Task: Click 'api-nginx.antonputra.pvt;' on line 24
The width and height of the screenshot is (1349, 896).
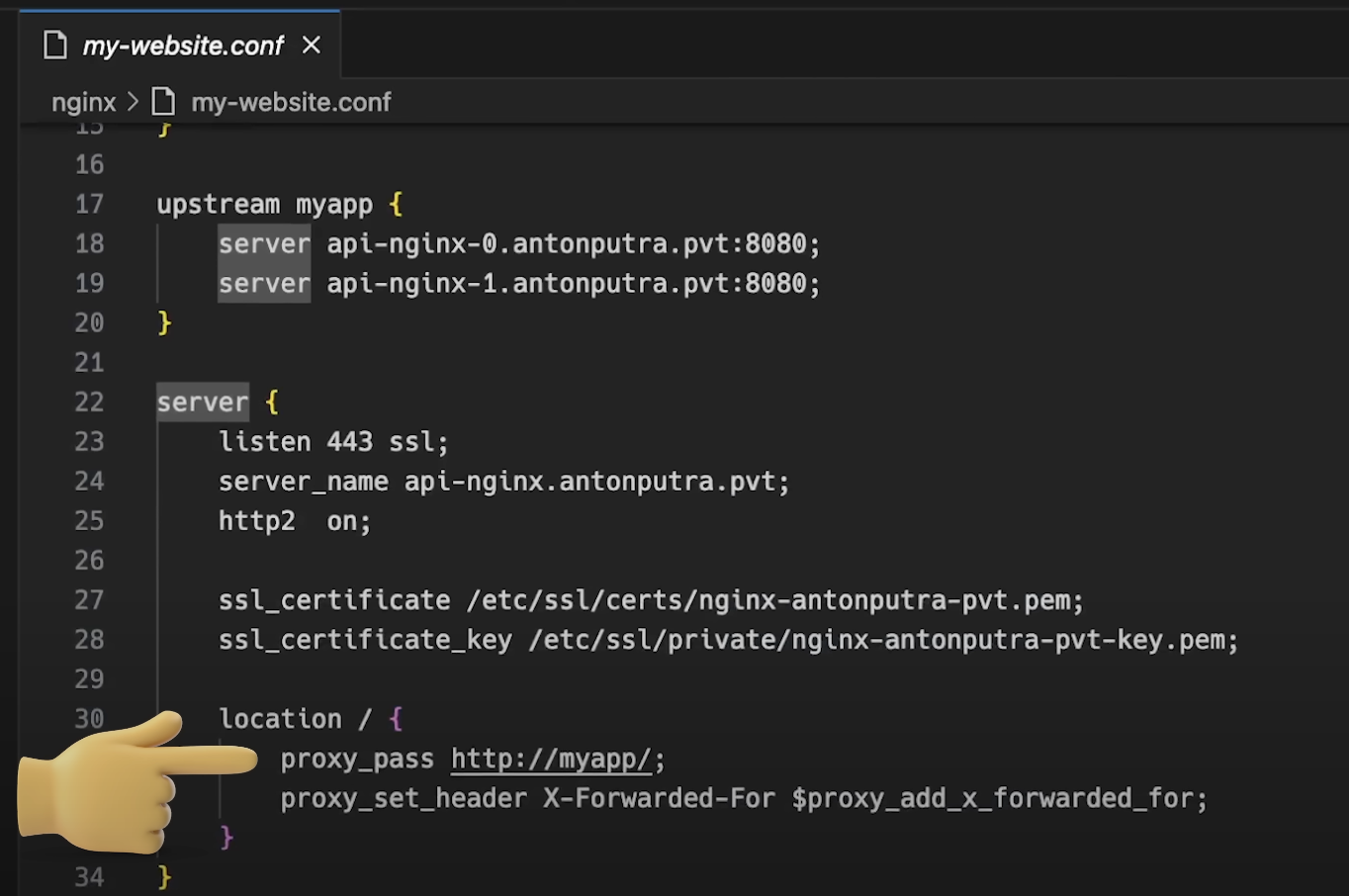Action: coord(596,482)
